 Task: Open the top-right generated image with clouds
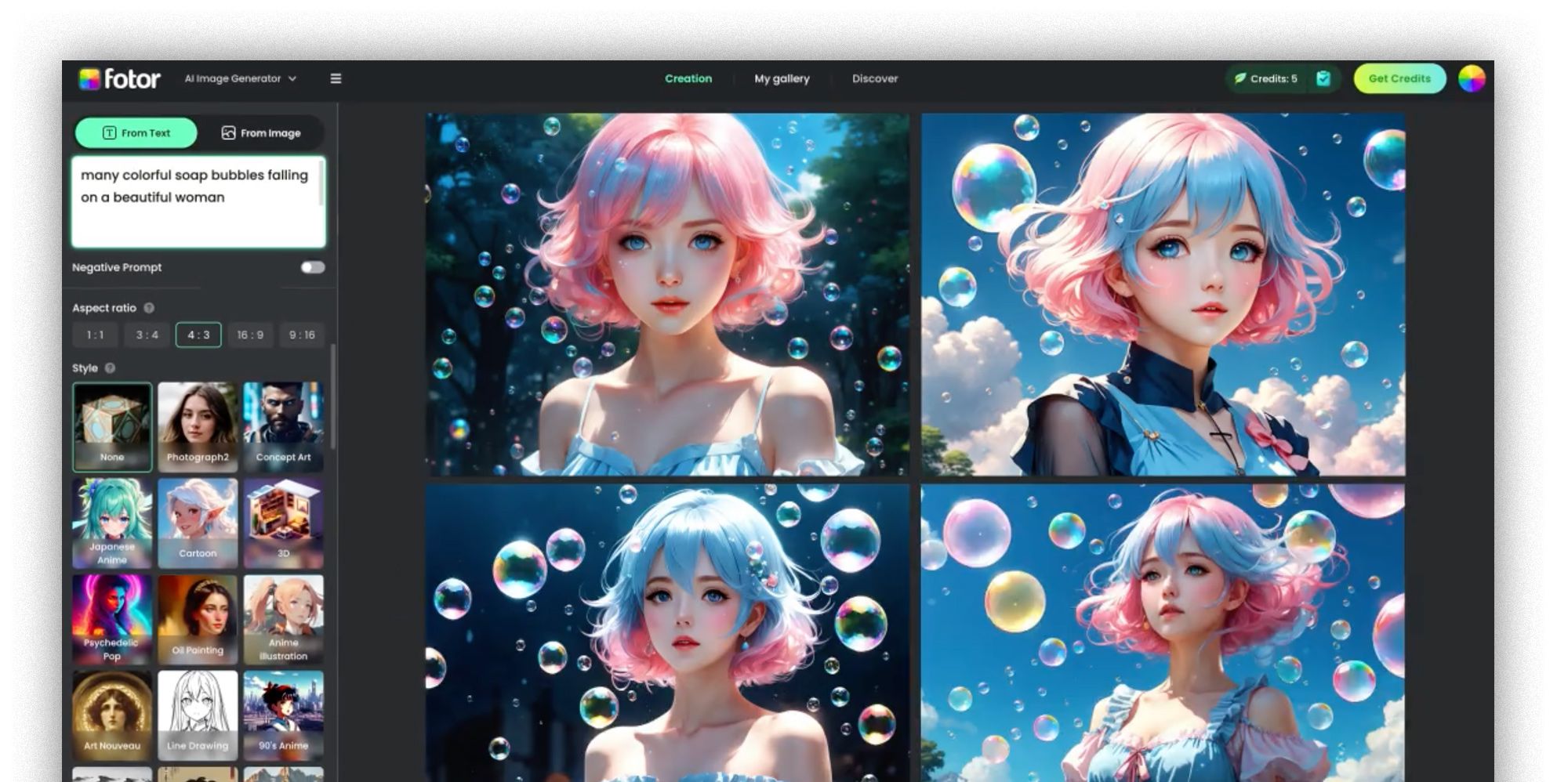coord(1163,295)
